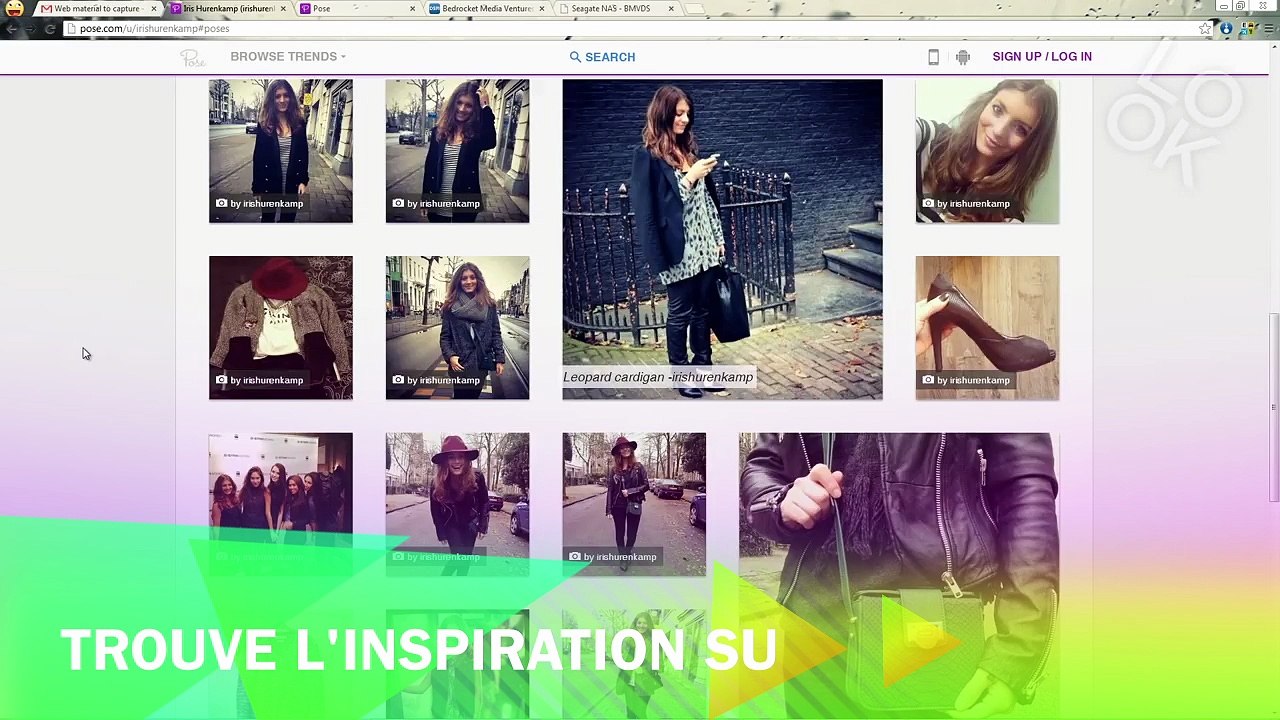Click the browser back arrow
The height and width of the screenshot is (720, 1280).
pyautogui.click(x=11, y=29)
